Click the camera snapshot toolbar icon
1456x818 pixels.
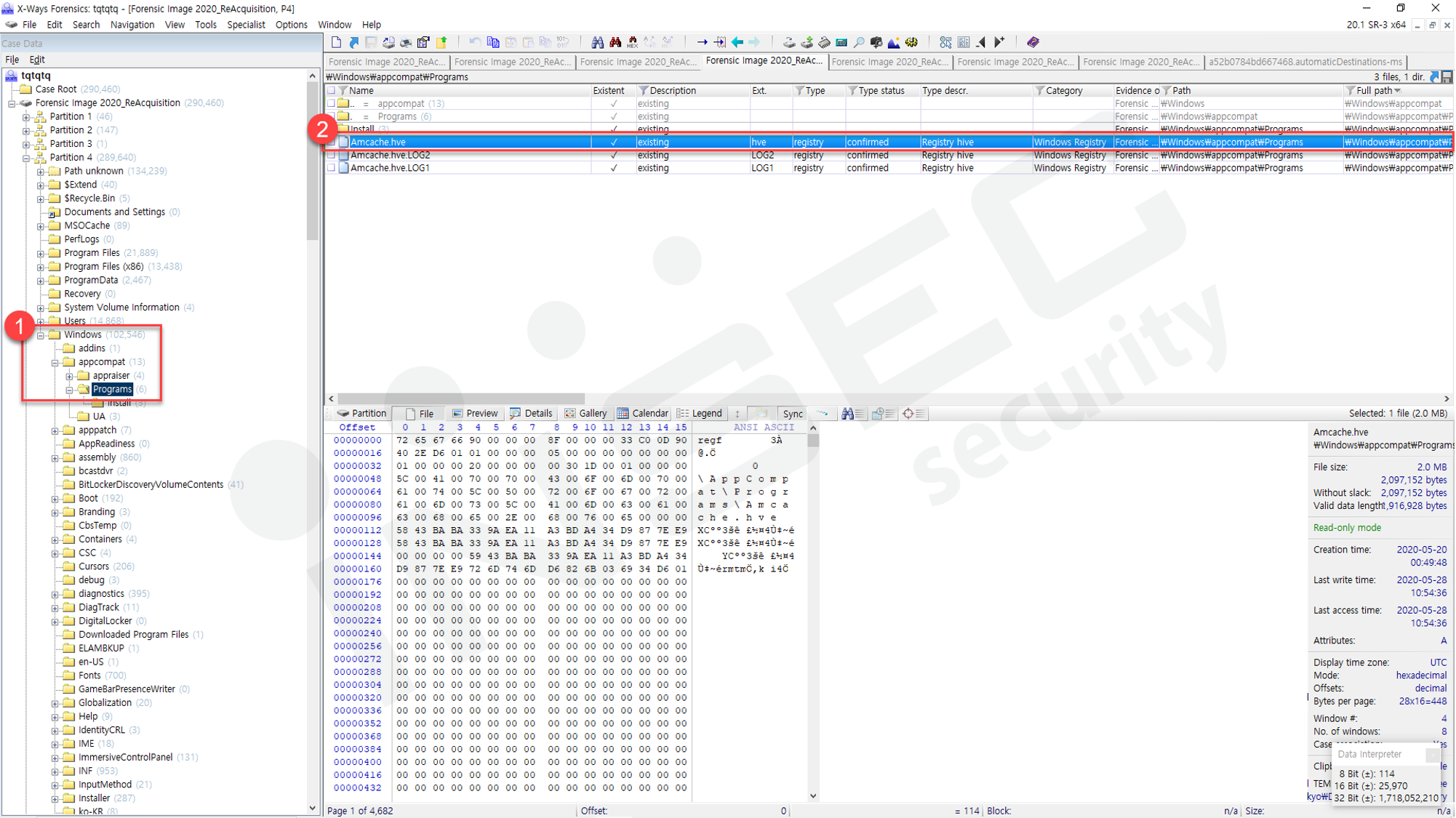[x=876, y=42]
